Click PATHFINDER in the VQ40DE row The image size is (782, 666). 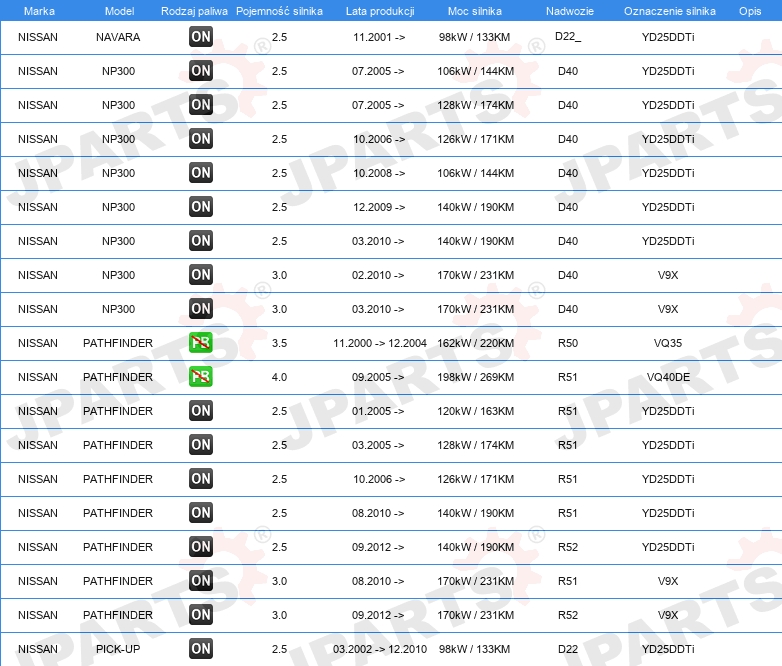click(x=118, y=377)
